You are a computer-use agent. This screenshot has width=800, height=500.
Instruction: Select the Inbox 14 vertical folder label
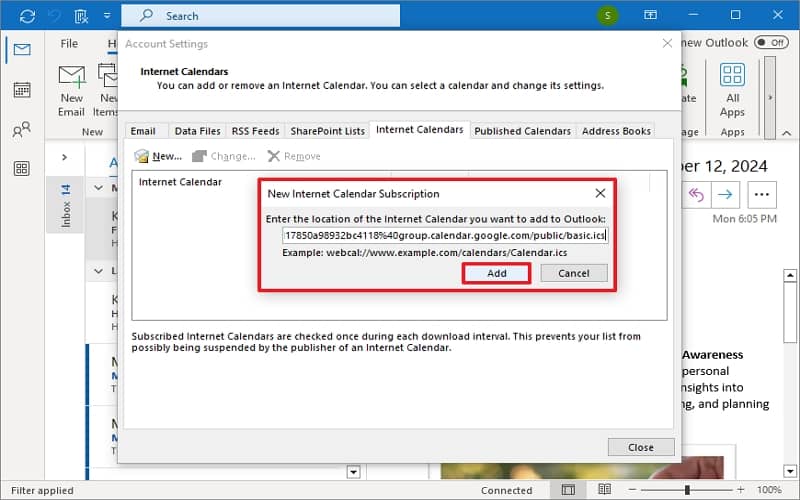65,206
